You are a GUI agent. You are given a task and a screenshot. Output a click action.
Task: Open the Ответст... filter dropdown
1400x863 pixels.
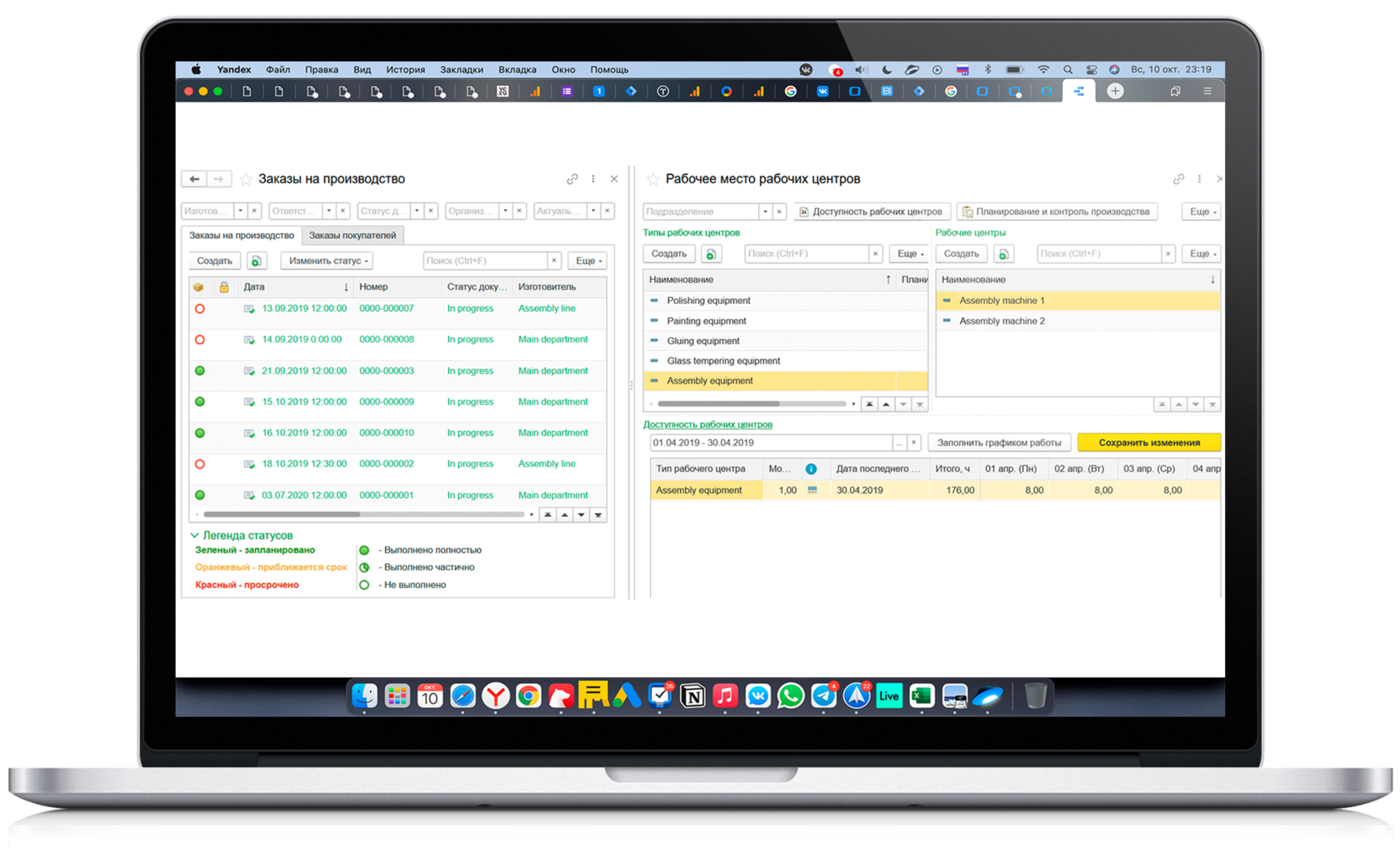328,211
